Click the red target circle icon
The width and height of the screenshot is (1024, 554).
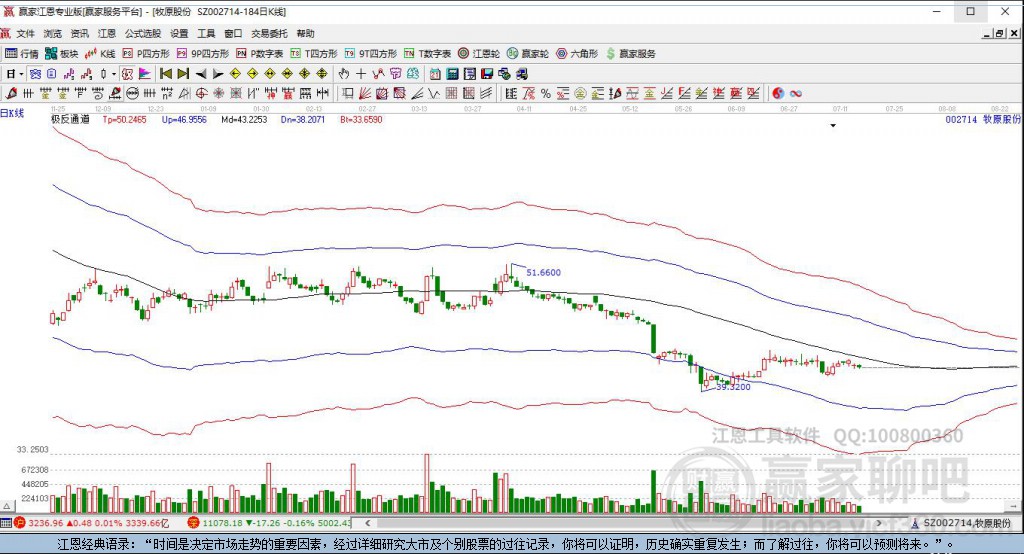(x=201, y=93)
